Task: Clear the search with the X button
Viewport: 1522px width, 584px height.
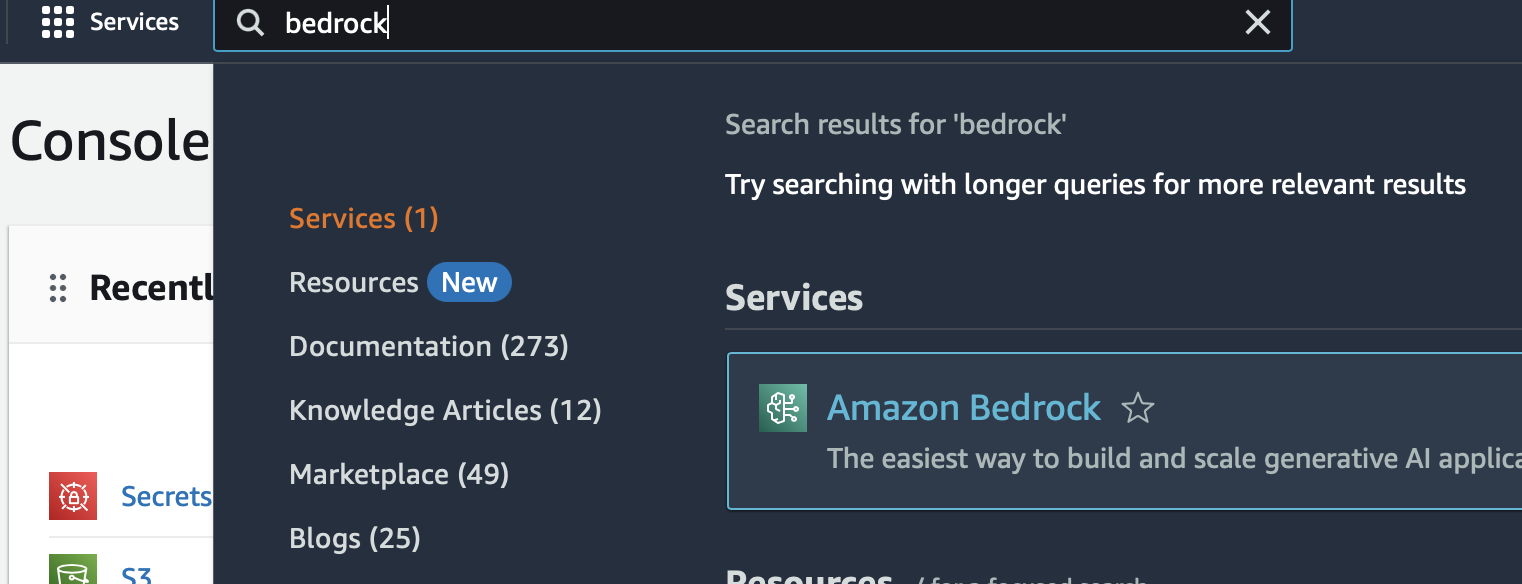Action: click(1257, 23)
